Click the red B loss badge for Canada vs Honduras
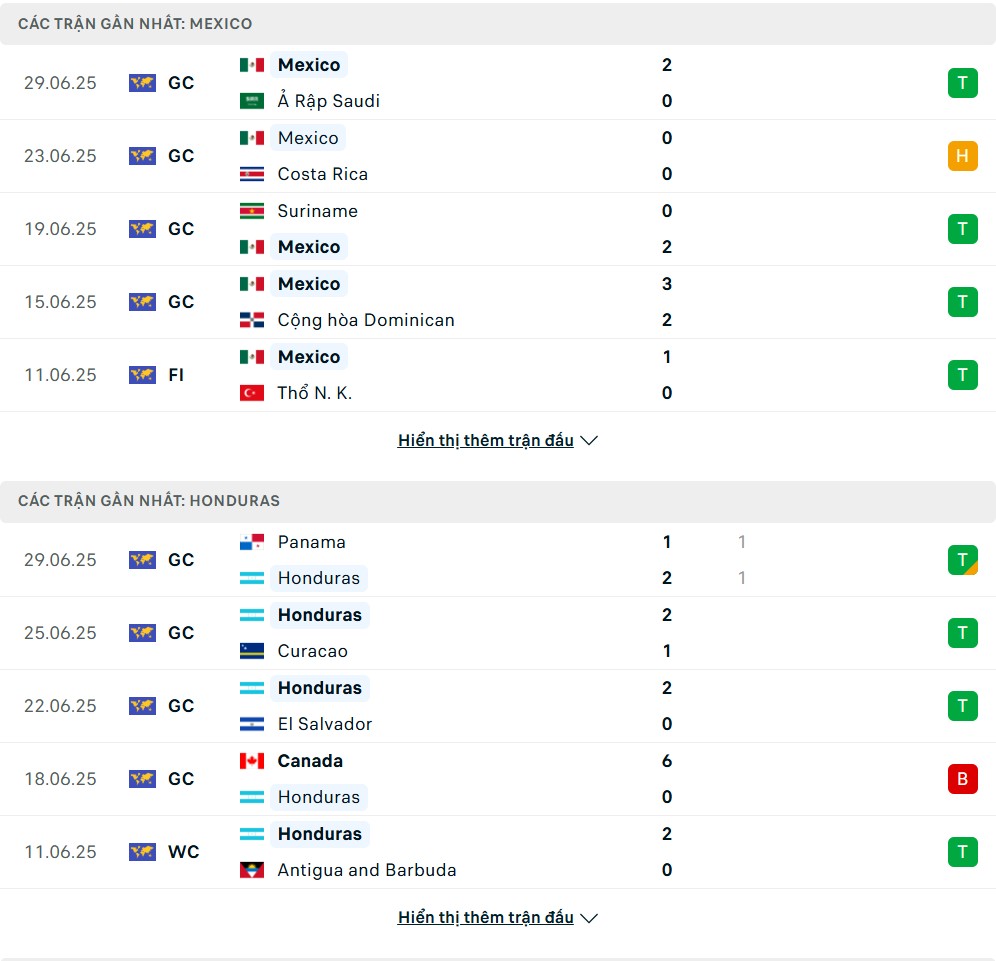Image resolution: width=996 pixels, height=961 pixels. [x=962, y=779]
